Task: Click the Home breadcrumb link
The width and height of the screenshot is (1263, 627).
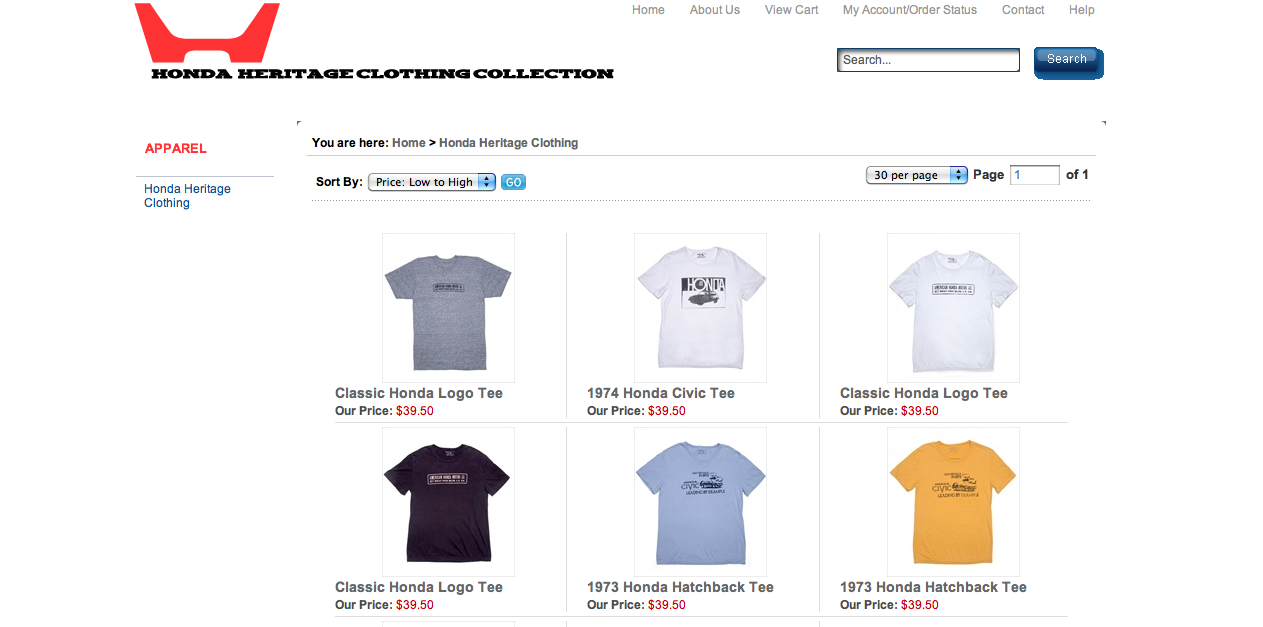Action: click(x=409, y=143)
